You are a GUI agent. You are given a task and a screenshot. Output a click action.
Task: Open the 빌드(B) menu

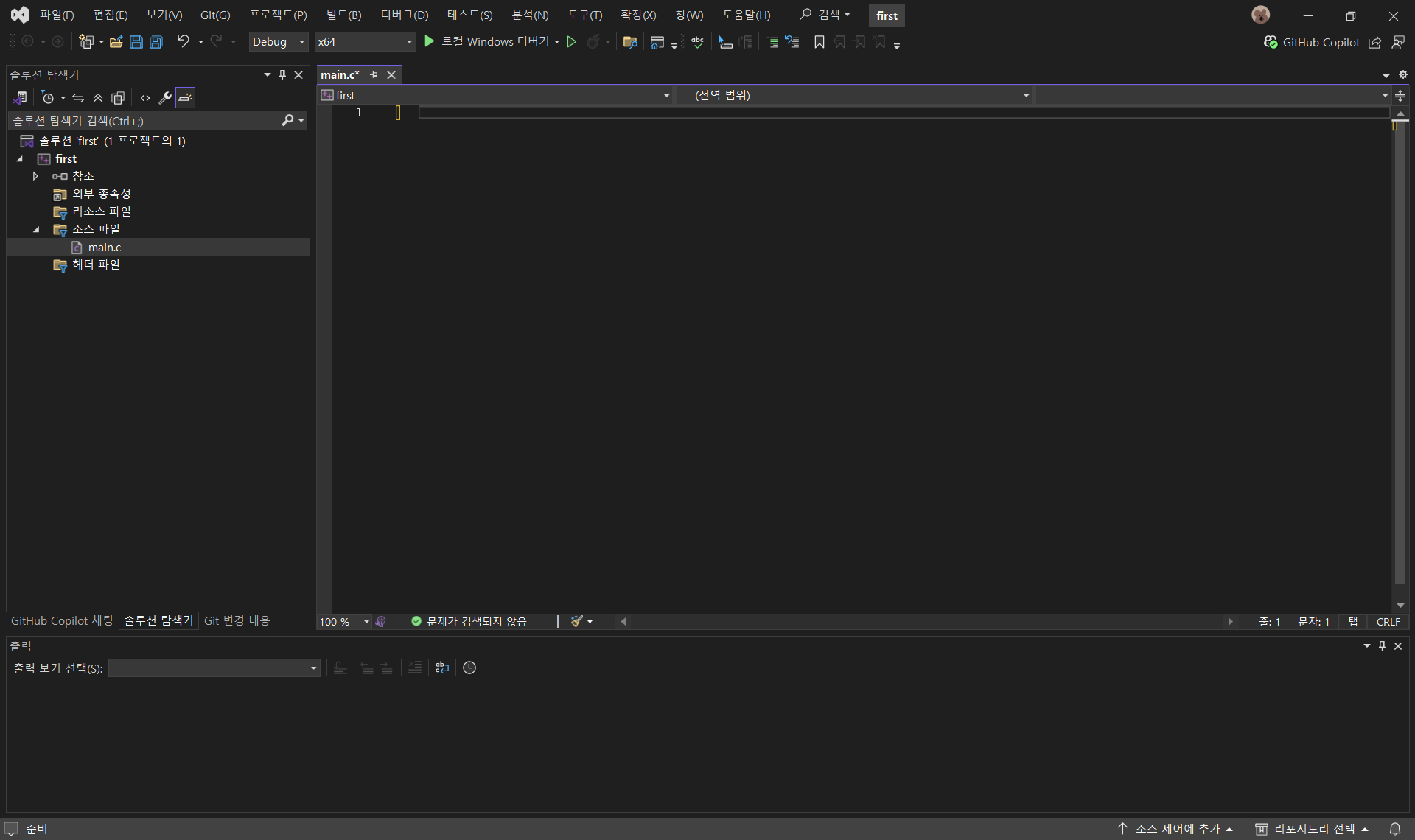pos(343,15)
